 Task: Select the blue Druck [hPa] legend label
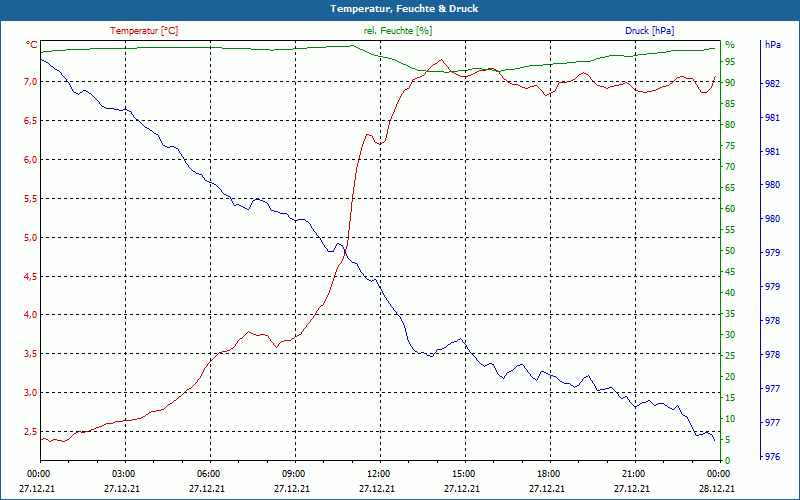[649, 31]
